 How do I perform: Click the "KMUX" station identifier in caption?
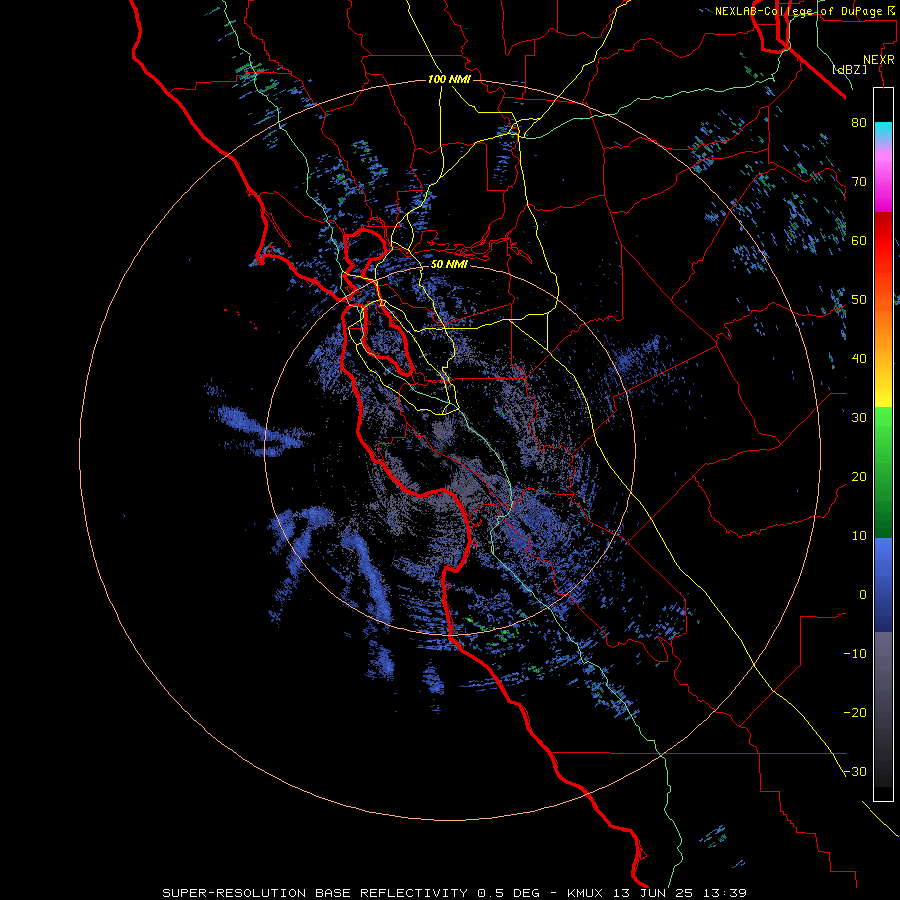point(587,893)
